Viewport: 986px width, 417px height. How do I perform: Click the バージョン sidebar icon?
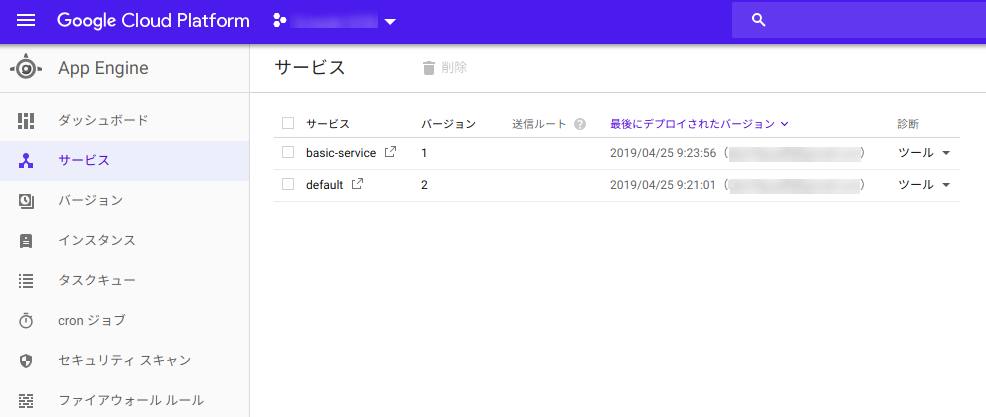coord(26,201)
